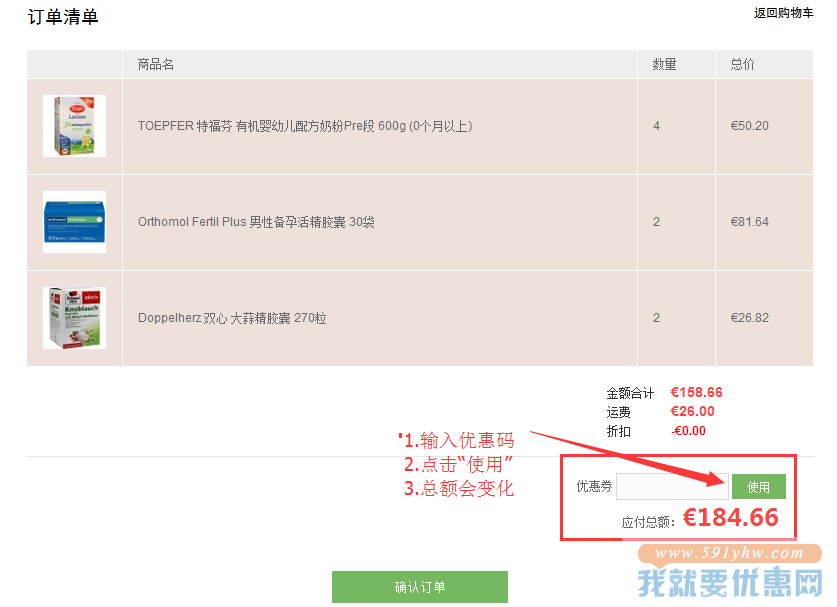This screenshot has height=607, width=837.
Task: Click the 应付总额 total €184.66
Action: (x=731, y=517)
